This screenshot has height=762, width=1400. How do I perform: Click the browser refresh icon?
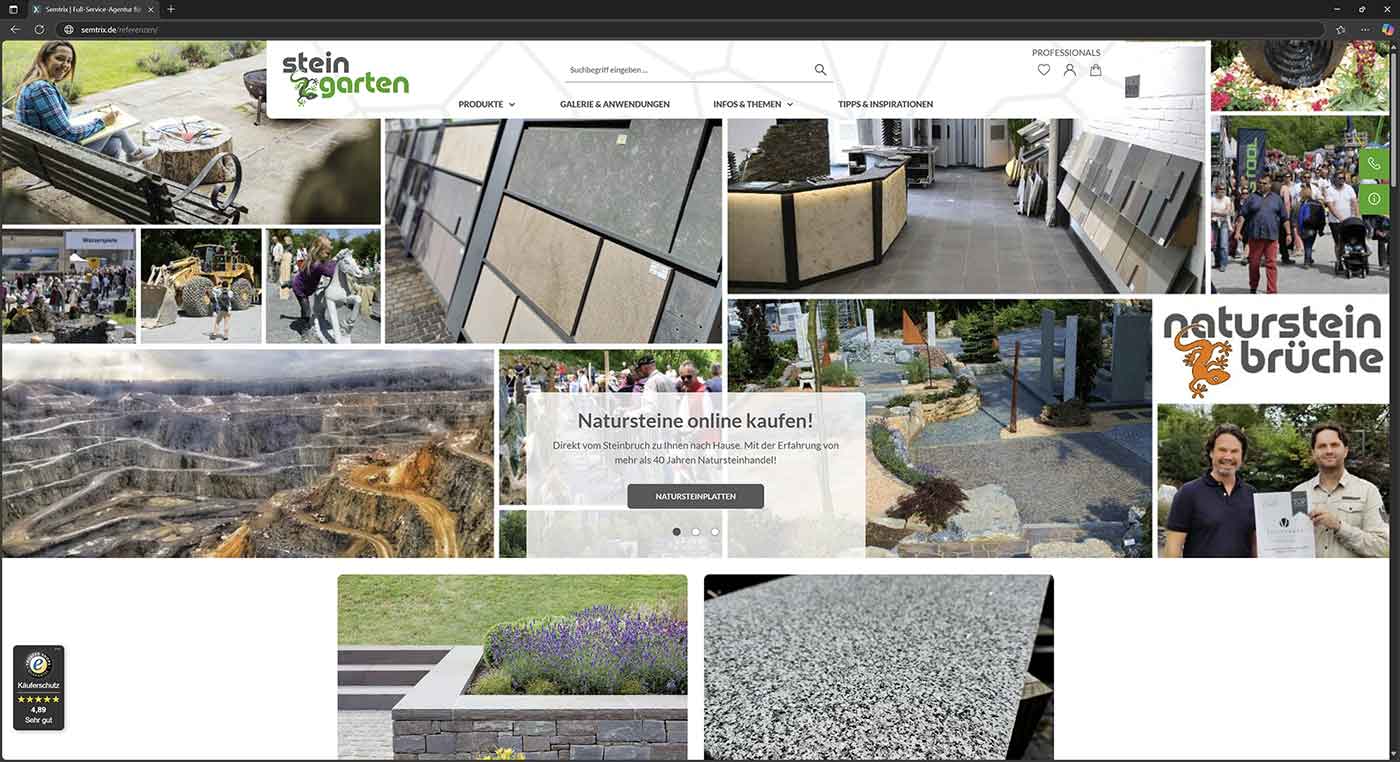(39, 29)
